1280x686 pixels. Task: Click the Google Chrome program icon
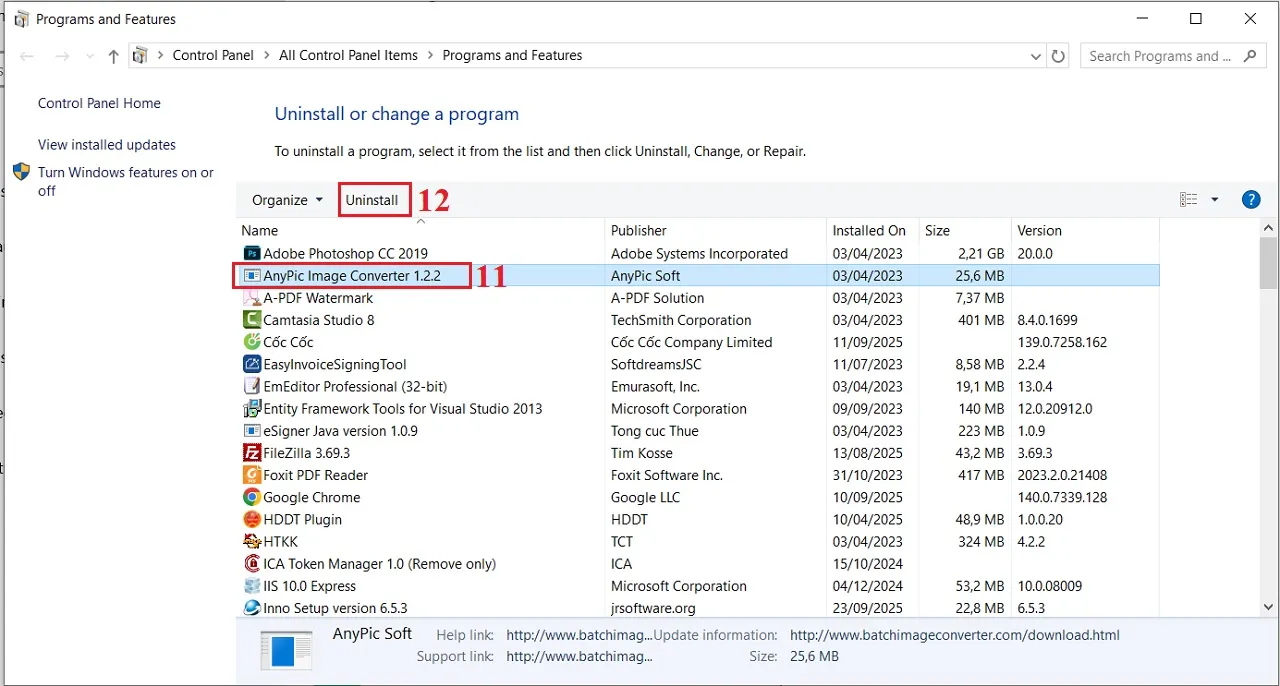coord(252,497)
